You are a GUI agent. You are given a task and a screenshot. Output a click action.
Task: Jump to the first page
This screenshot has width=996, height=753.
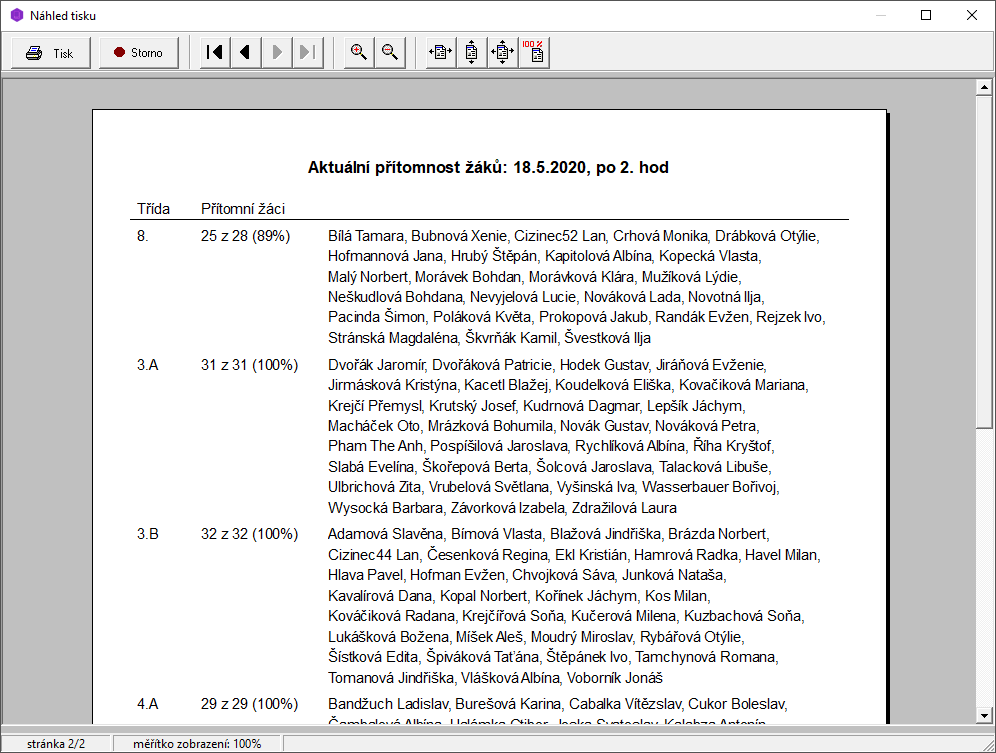pos(215,53)
